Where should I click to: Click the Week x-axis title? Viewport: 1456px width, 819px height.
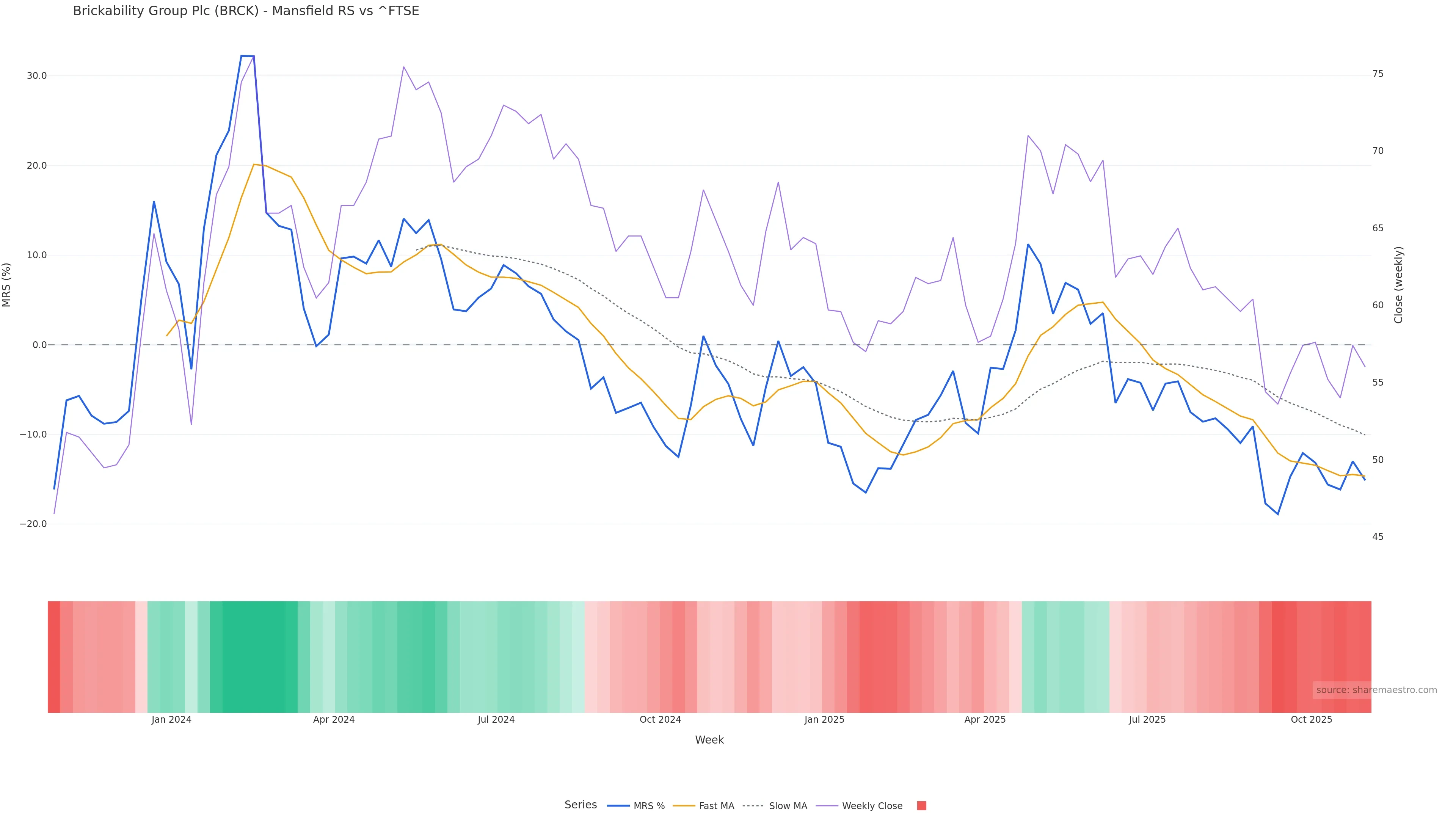(709, 740)
